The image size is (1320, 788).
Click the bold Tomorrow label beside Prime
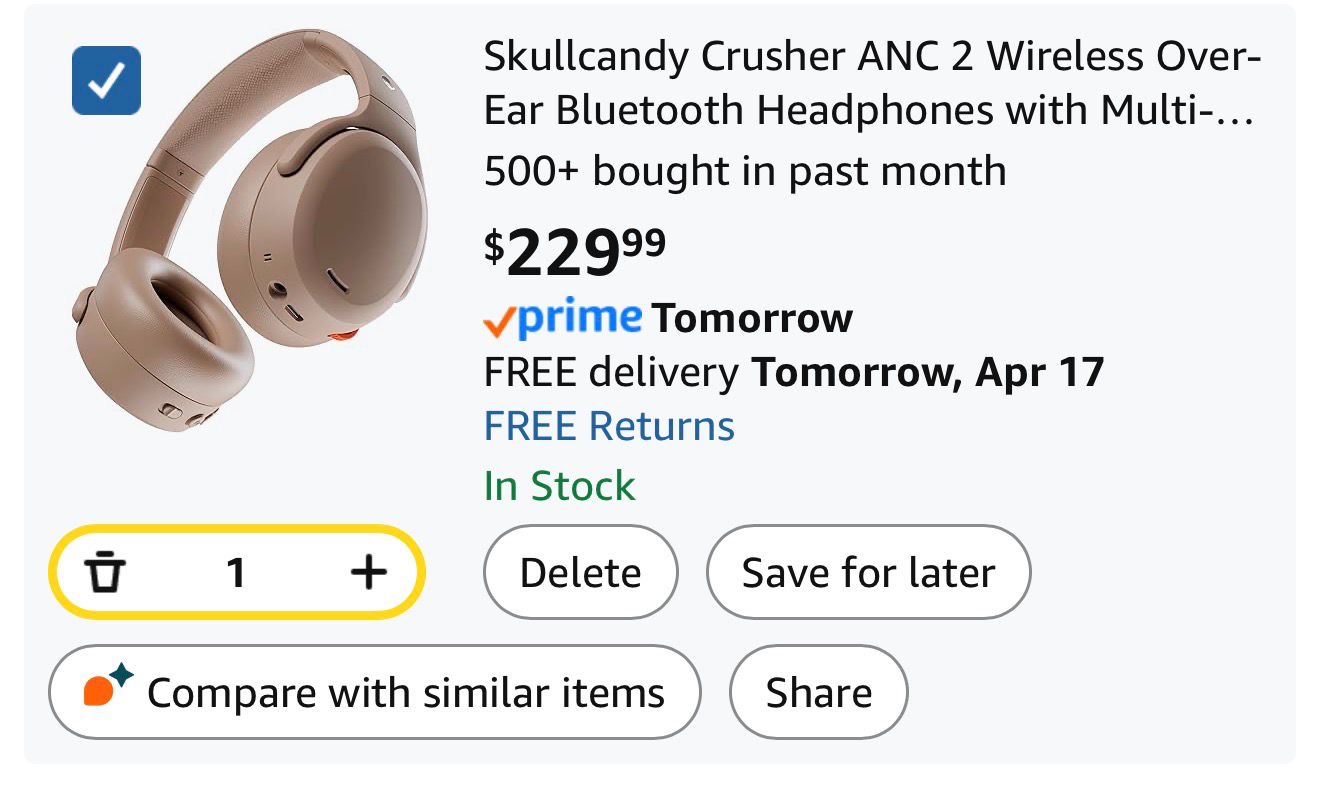tap(752, 319)
